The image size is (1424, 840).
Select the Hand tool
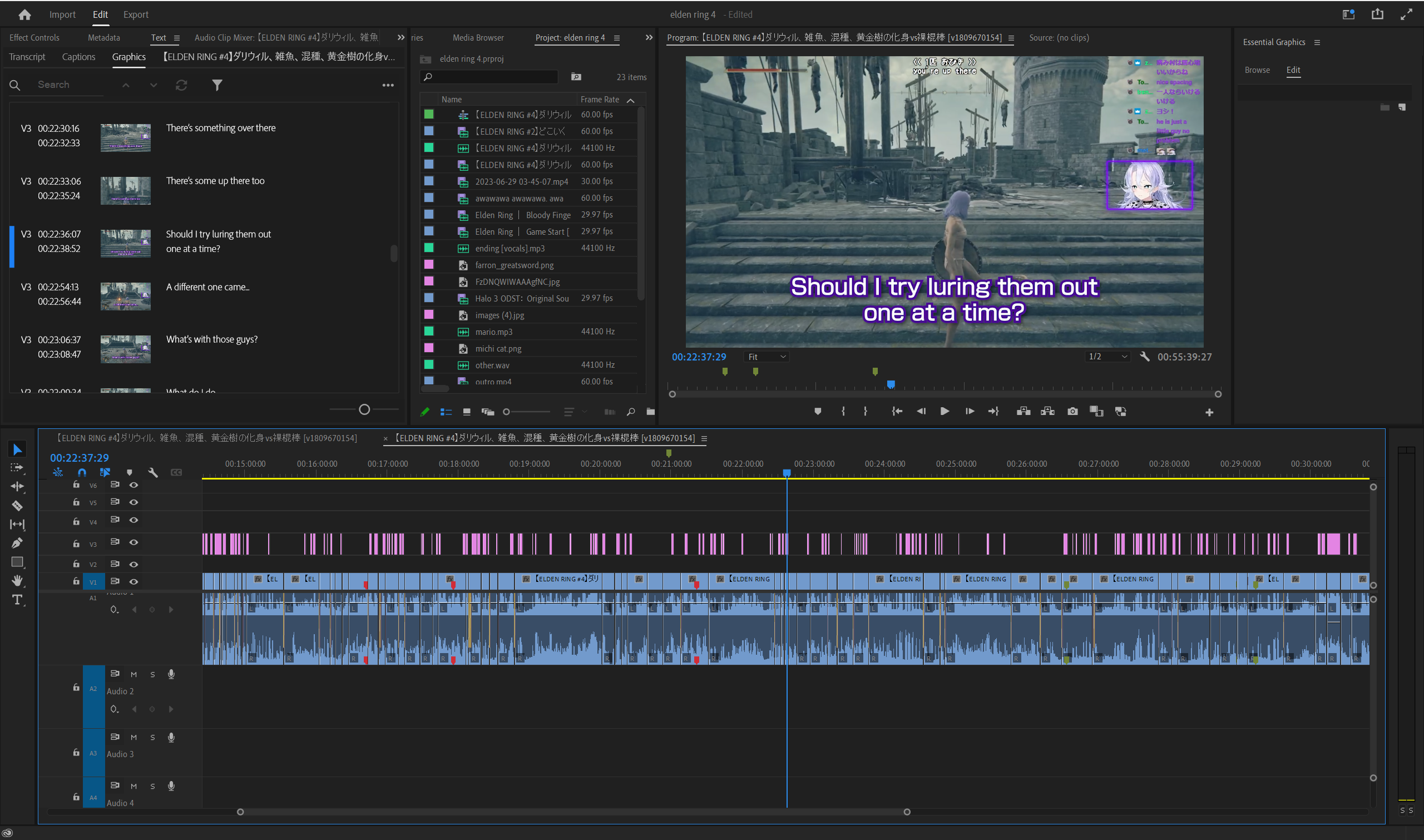click(17, 581)
